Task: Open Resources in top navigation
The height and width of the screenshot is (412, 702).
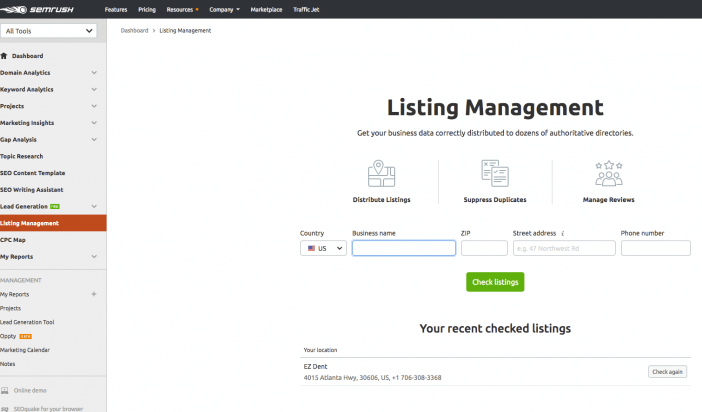Action: click(180, 9)
